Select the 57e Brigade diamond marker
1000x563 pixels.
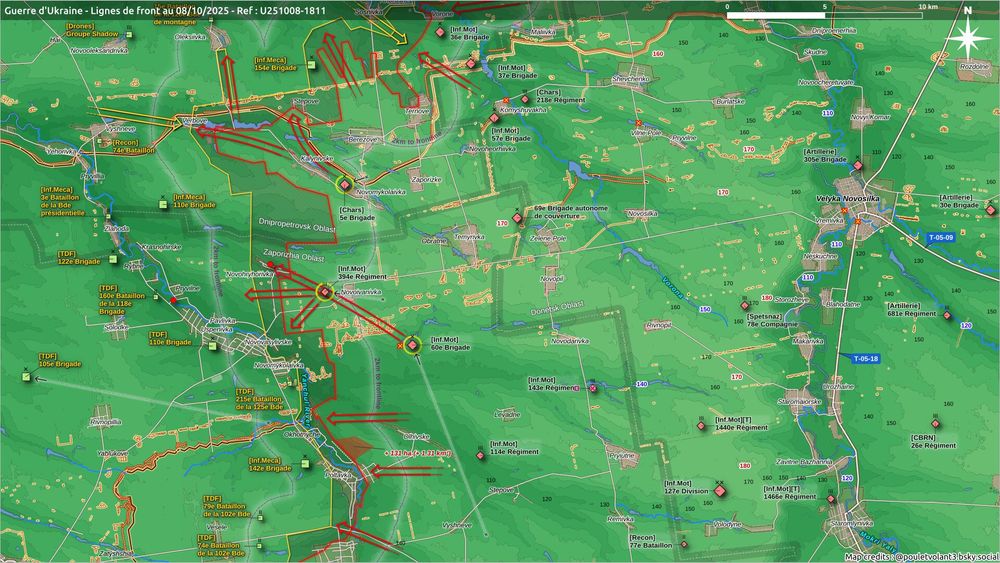pyautogui.click(x=494, y=118)
